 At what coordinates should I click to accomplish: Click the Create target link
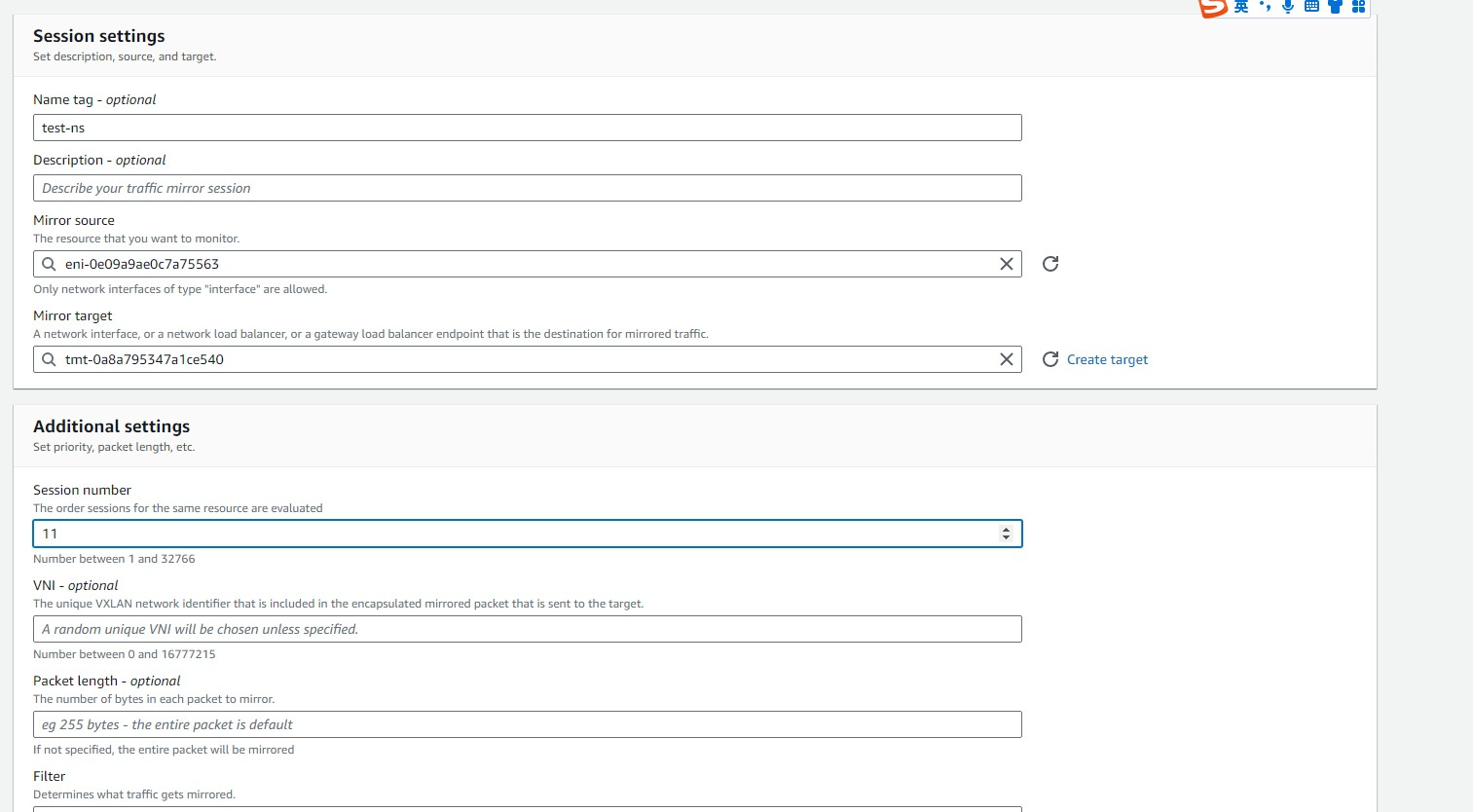(x=1107, y=359)
